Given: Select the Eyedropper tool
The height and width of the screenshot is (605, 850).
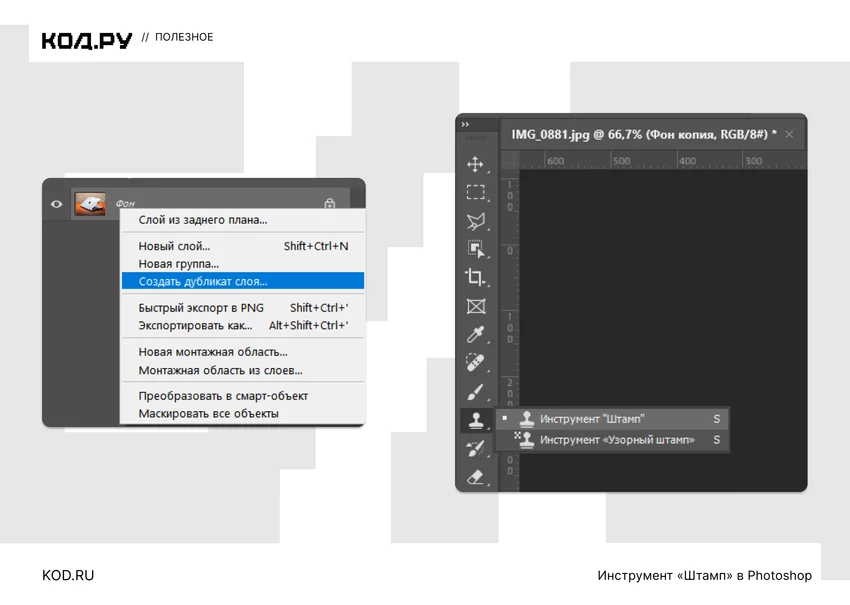Looking at the screenshot, I should (475, 334).
